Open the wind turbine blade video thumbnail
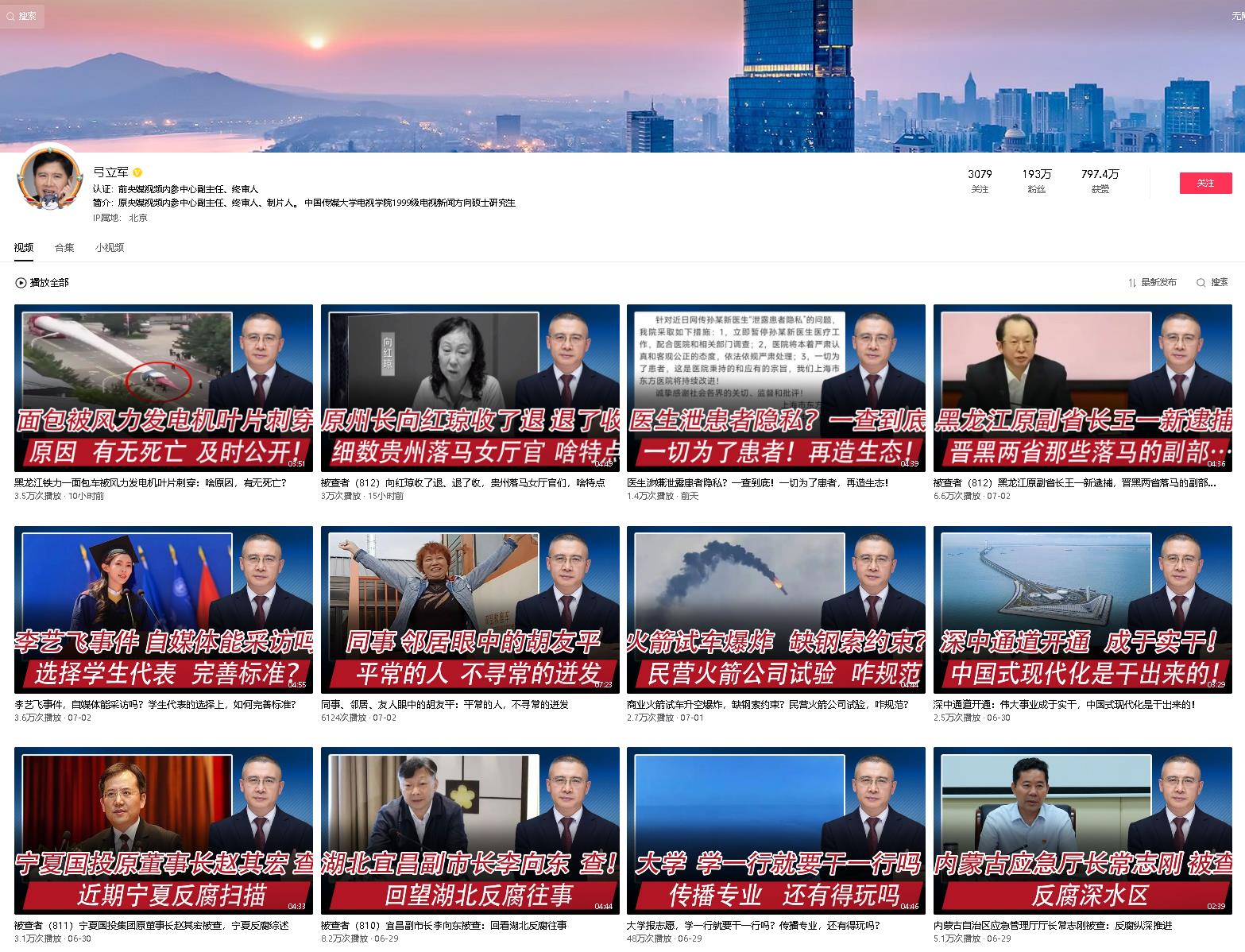The image size is (1245, 952). [x=164, y=388]
